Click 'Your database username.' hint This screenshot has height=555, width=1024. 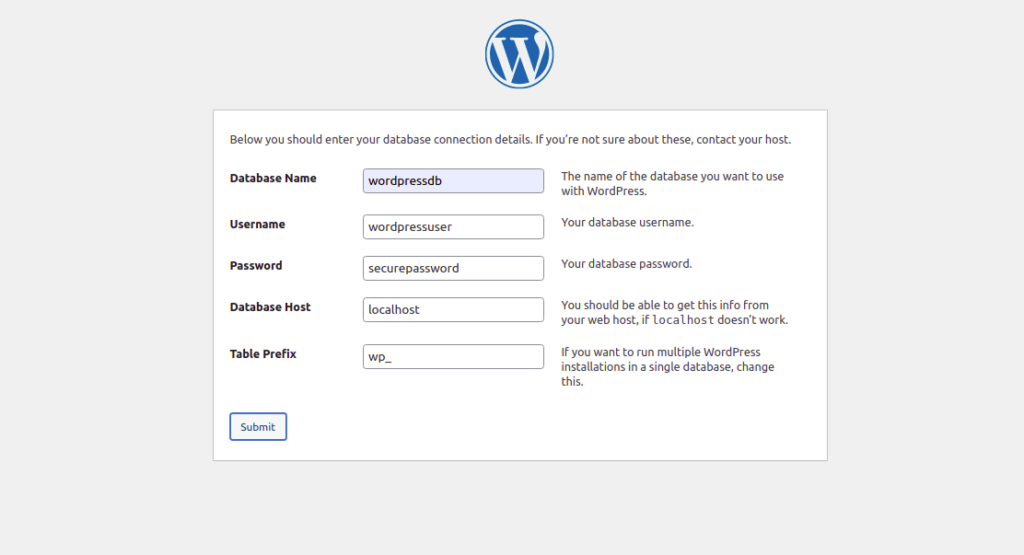click(628, 223)
